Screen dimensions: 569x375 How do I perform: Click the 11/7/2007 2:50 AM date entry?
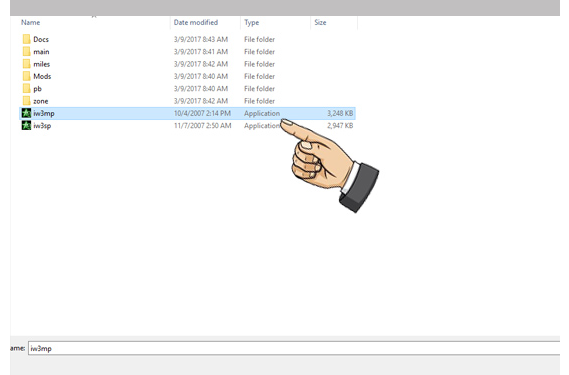pyautogui.click(x=202, y=126)
